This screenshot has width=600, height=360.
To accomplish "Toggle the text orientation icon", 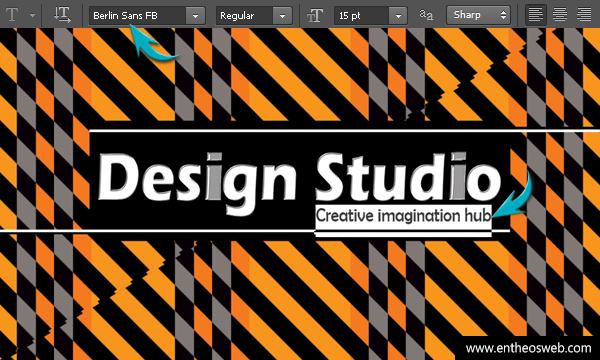I will coord(62,15).
